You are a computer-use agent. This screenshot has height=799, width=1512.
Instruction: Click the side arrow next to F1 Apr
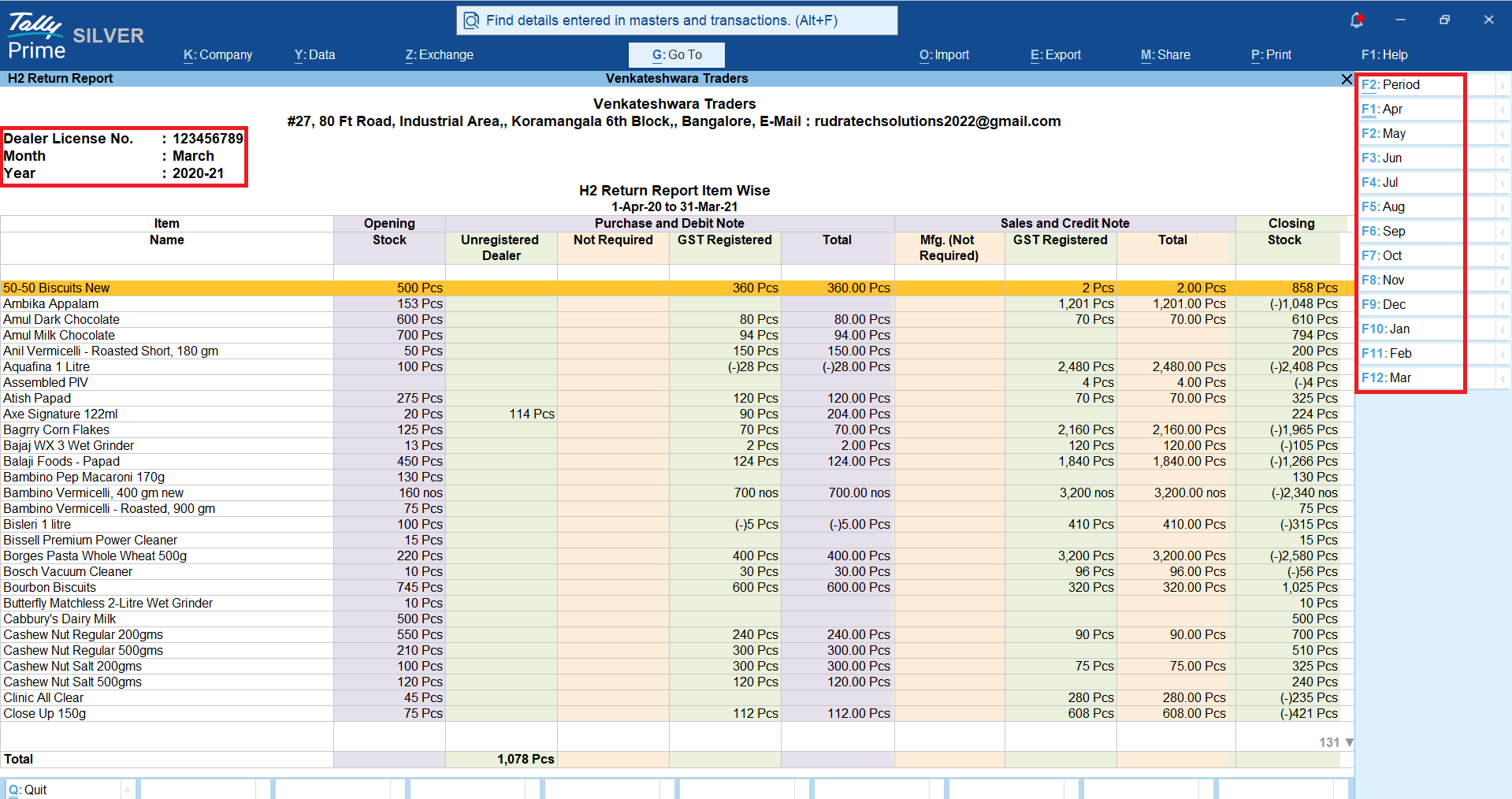click(1503, 110)
